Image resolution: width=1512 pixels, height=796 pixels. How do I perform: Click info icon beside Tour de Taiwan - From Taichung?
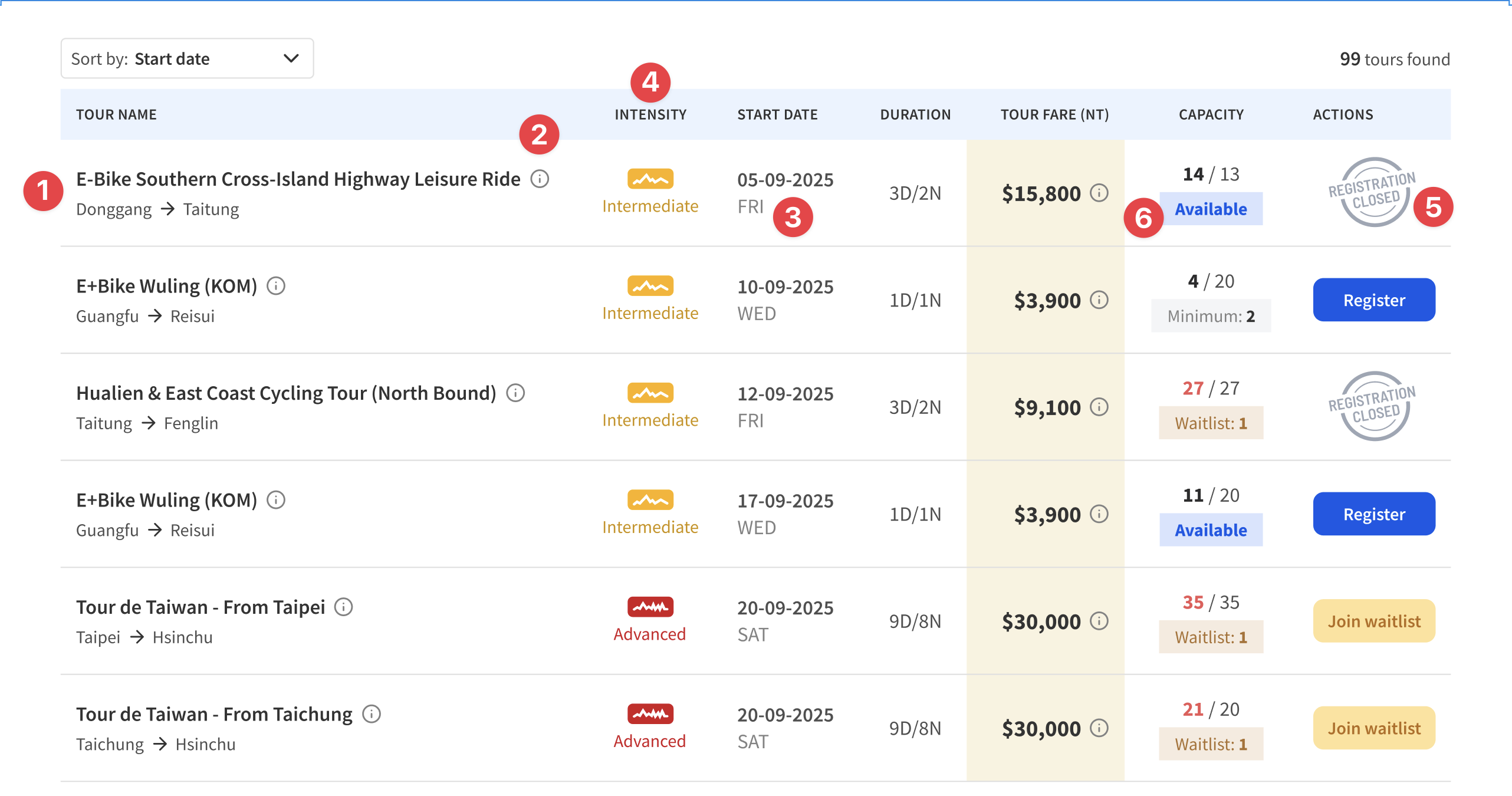click(371, 714)
